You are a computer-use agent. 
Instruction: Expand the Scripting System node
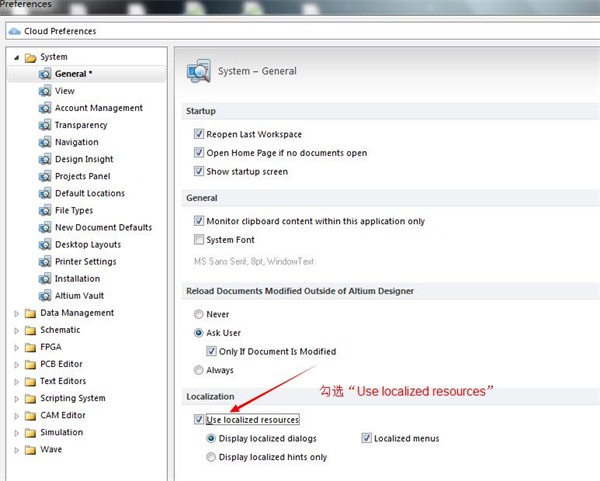pos(16,399)
